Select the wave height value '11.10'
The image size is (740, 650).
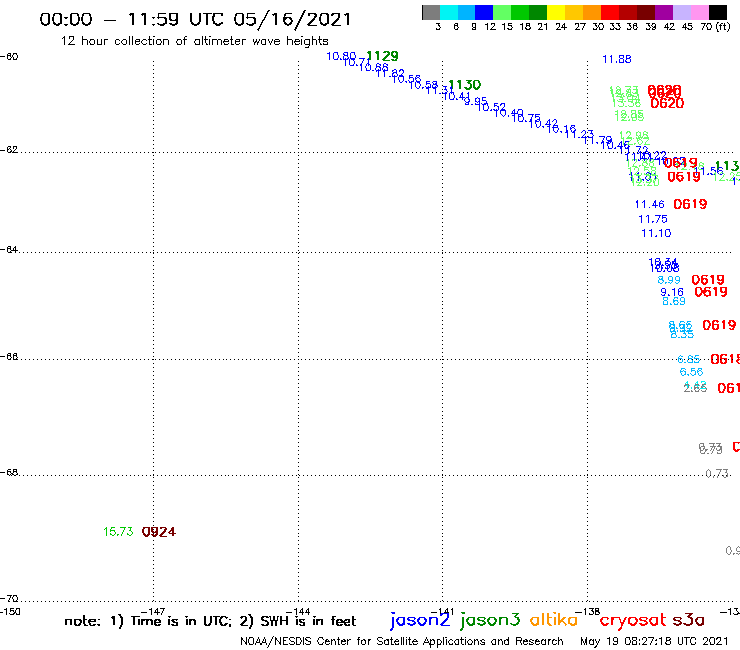[x=656, y=233]
